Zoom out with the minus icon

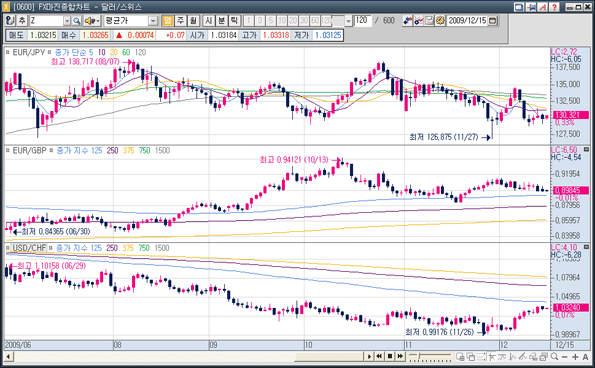click(x=565, y=357)
